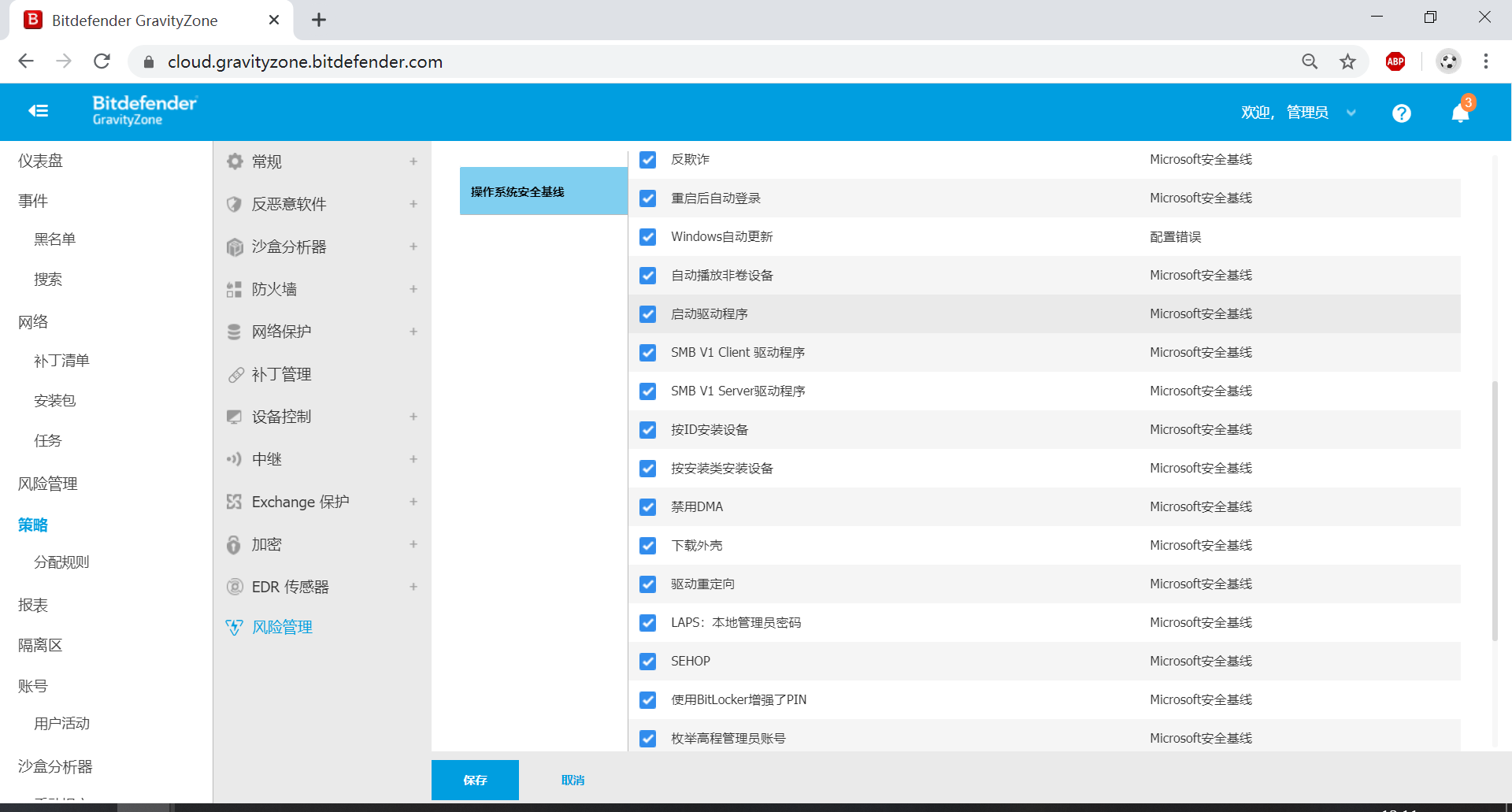This screenshot has height=812, width=1512.
Task: Open the 欢迎, 管理员 user dropdown
Action: 1299,113
